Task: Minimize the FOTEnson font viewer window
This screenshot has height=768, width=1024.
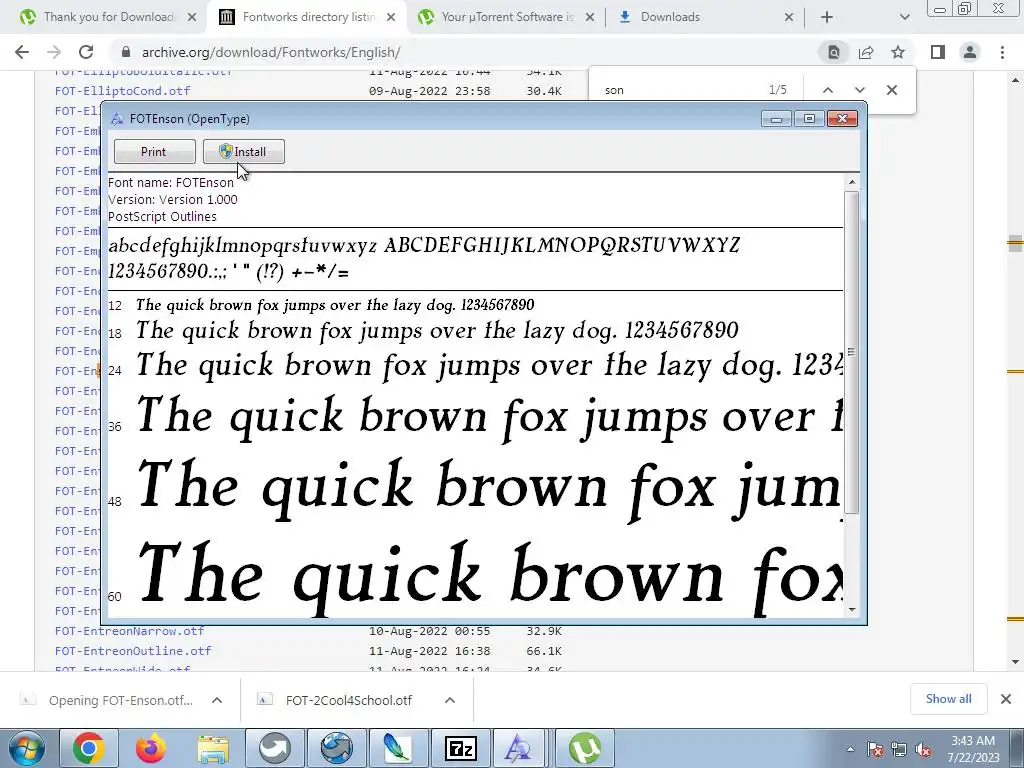Action: [x=776, y=119]
